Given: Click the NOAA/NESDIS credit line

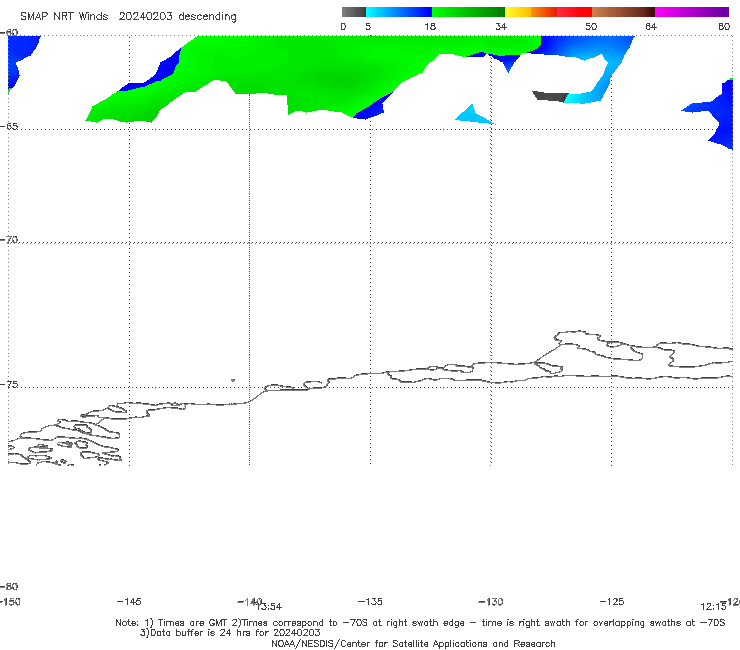Looking at the screenshot, I should tap(413, 643).
